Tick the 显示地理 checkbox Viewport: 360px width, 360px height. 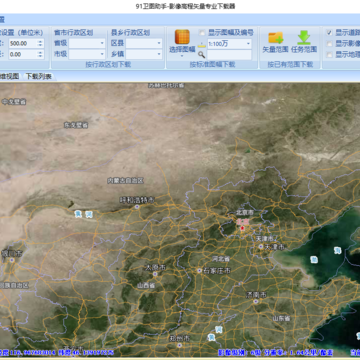pyautogui.click(x=329, y=55)
